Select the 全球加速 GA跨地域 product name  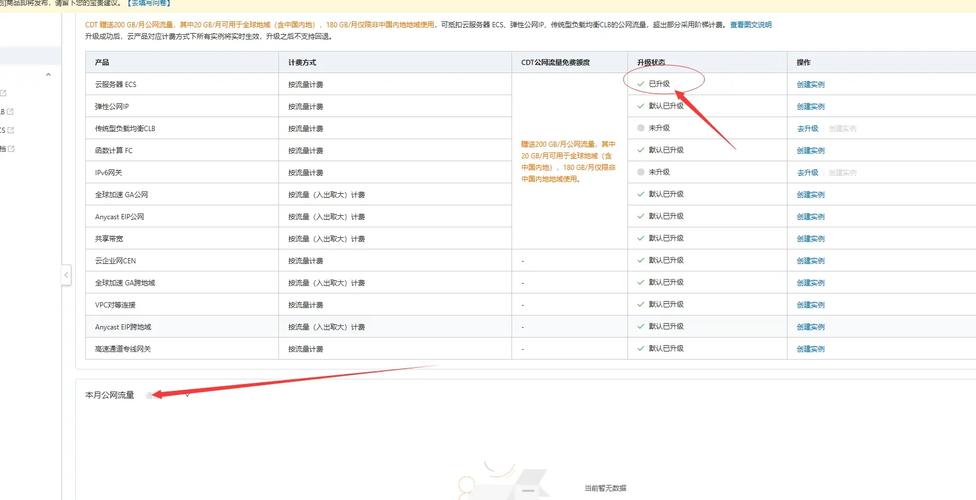(124, 283)
